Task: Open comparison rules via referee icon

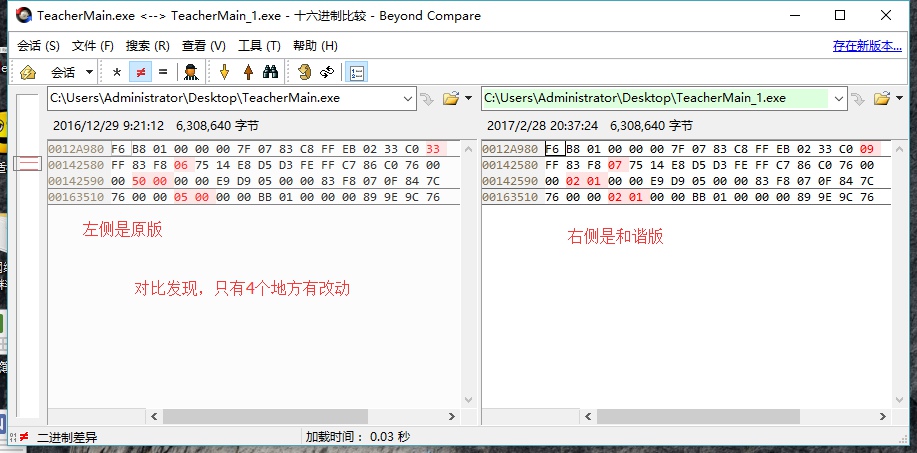Action: [x=191, y=72]
